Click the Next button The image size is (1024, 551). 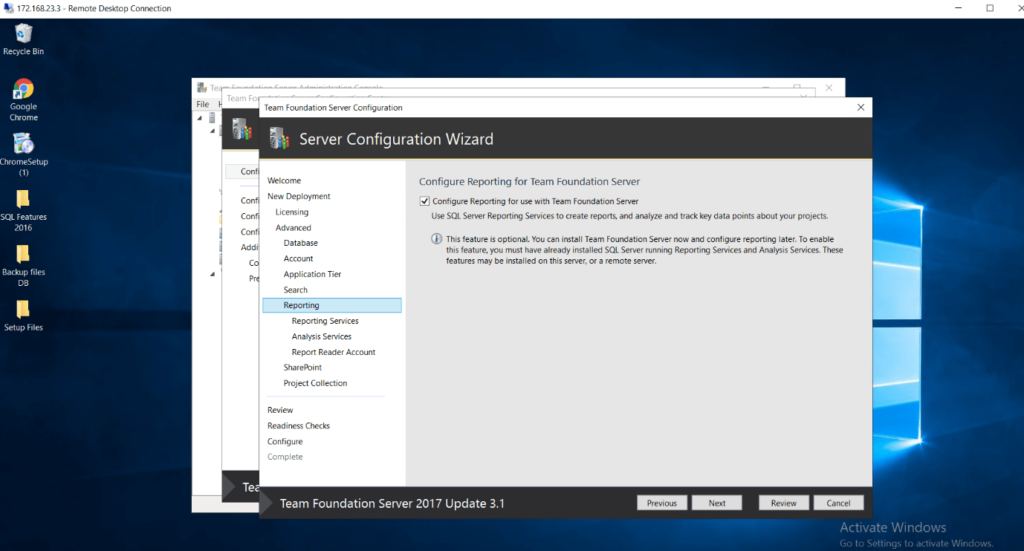[717, 503]
